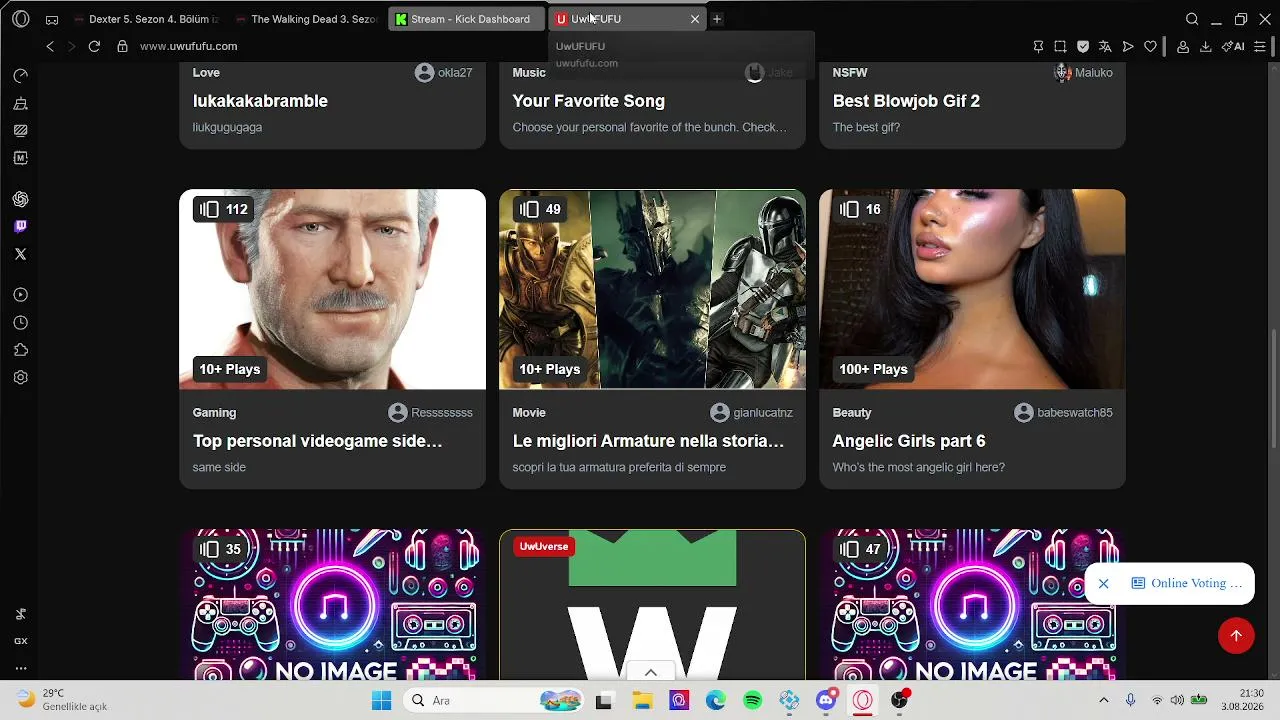This screenshot has height=720, width=1280.
Task: Switch to The Walking Dead 3. Sezon tab
Action: 306,19
